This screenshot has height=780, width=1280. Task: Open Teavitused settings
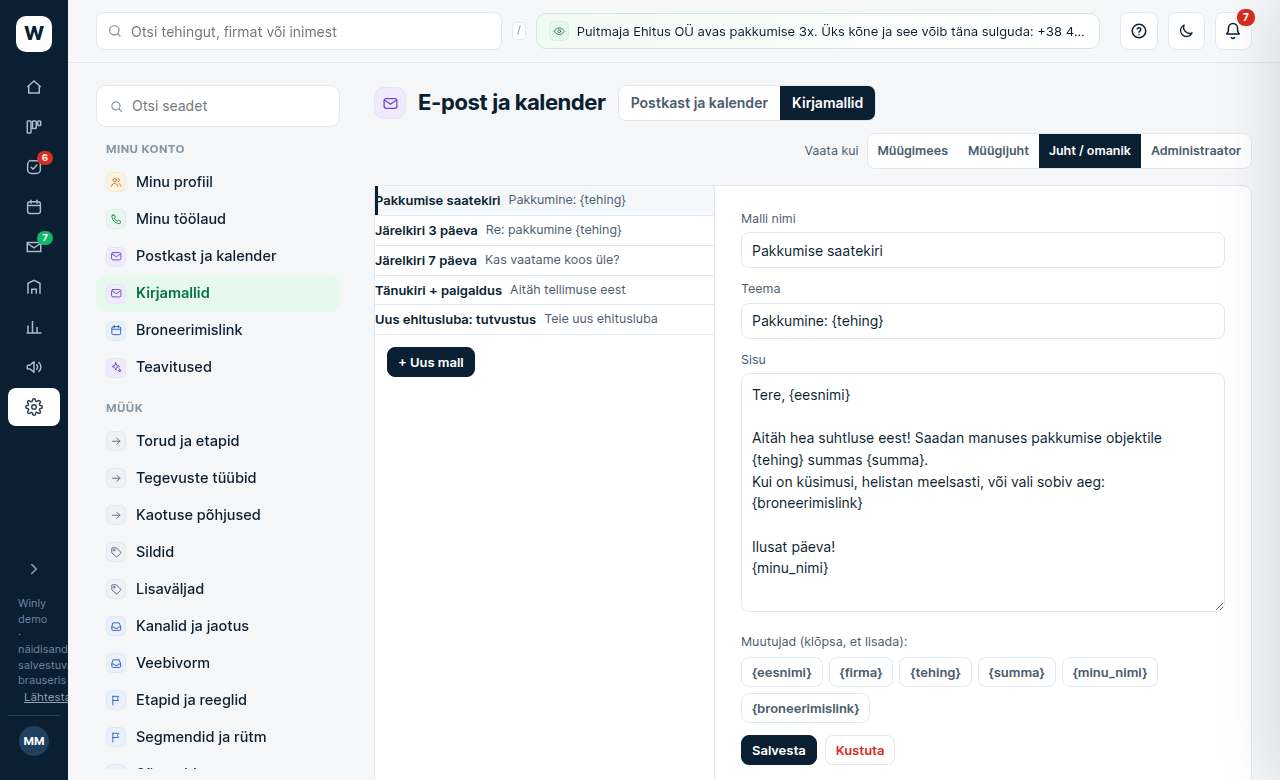click(x=218, y=367)
